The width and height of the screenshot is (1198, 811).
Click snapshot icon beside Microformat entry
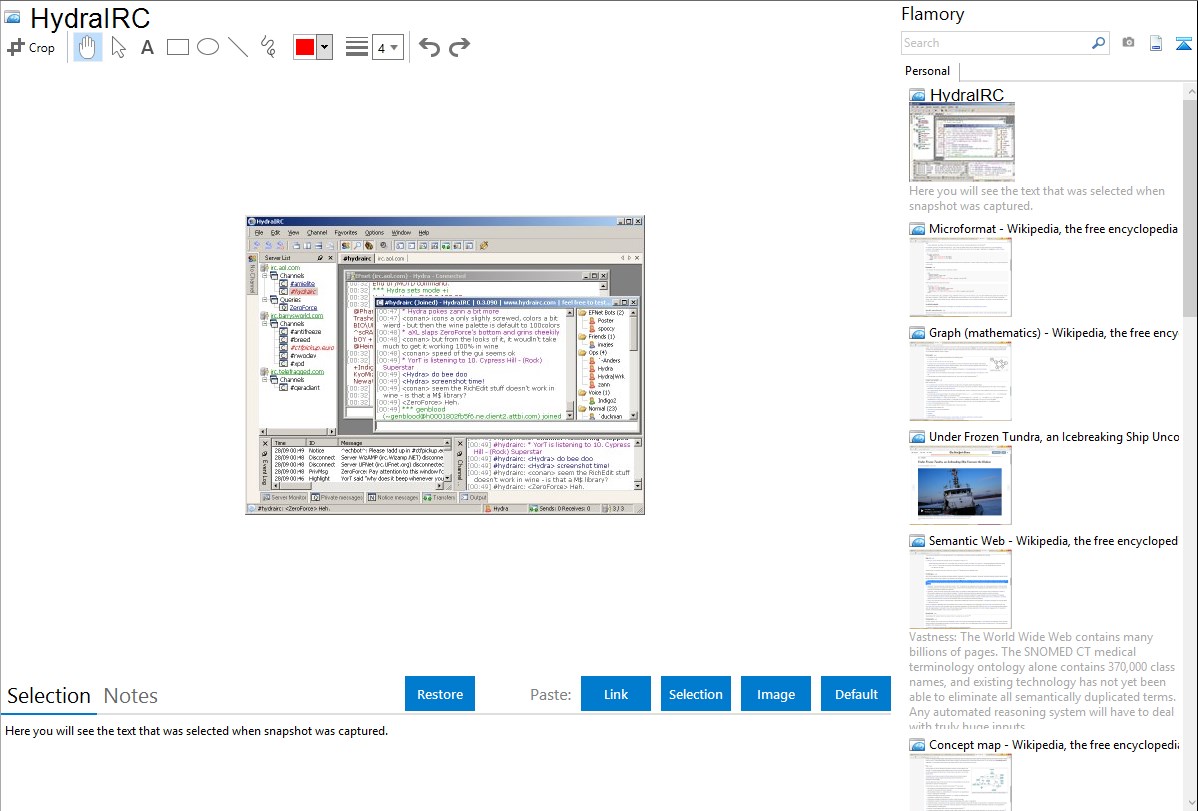tap(917, 229)
